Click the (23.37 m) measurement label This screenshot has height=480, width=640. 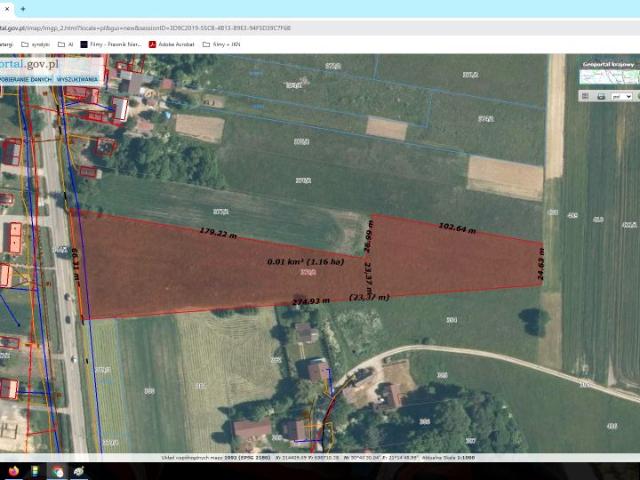[369, 297]
